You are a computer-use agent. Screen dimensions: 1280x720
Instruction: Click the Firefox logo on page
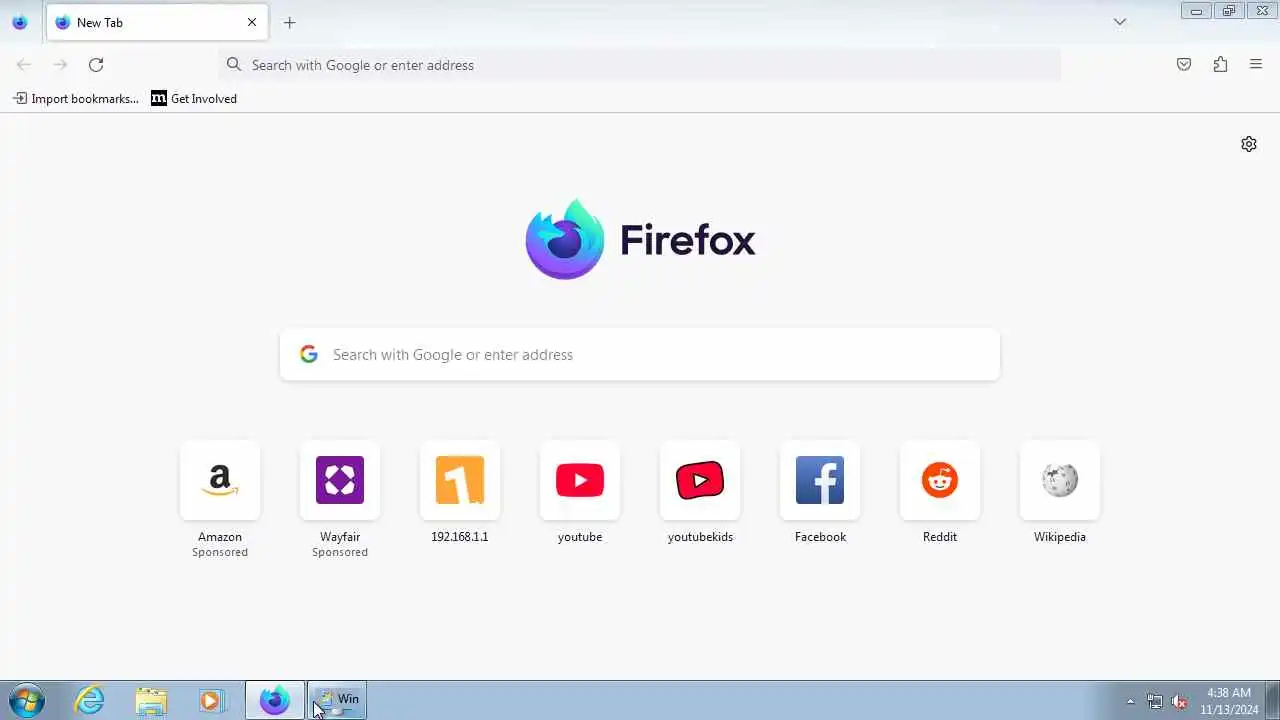click(640, 240)
